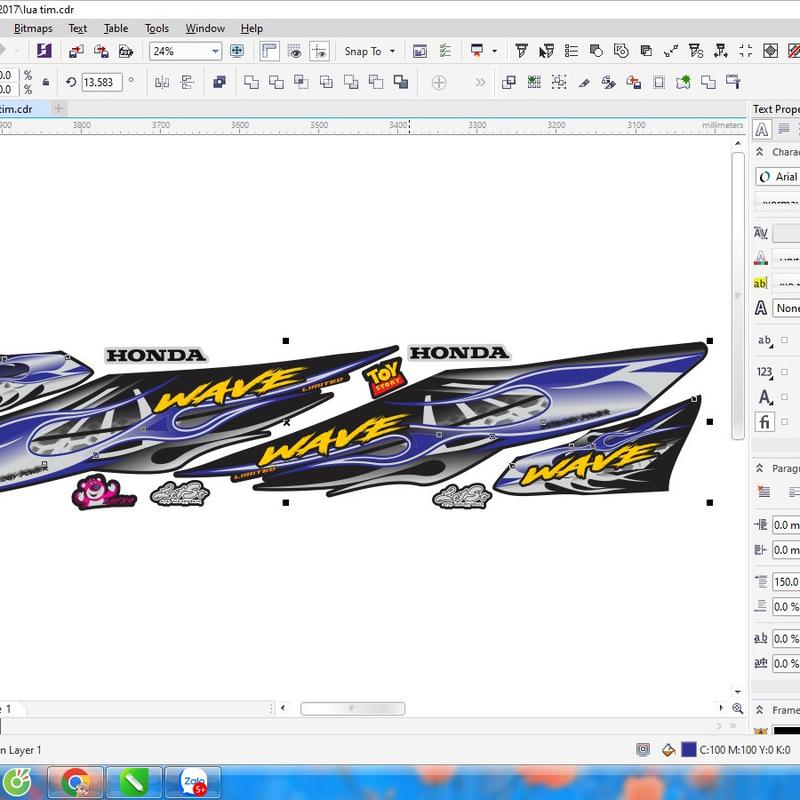Click the black frame color swatch

[786, 731]
